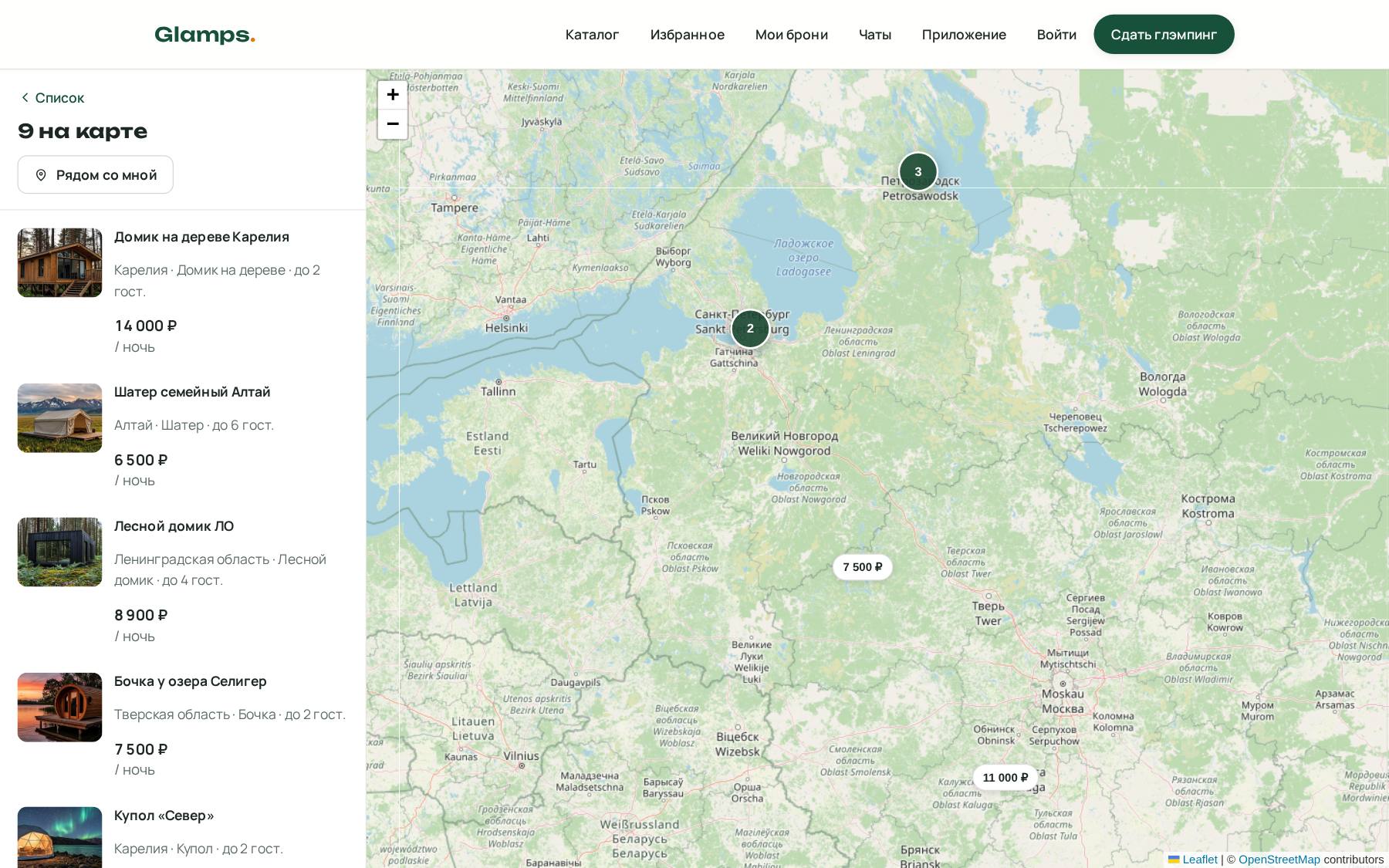Click the 8 900 ₽ price
Screen dimensions: 1389x868
coord(140,615)
